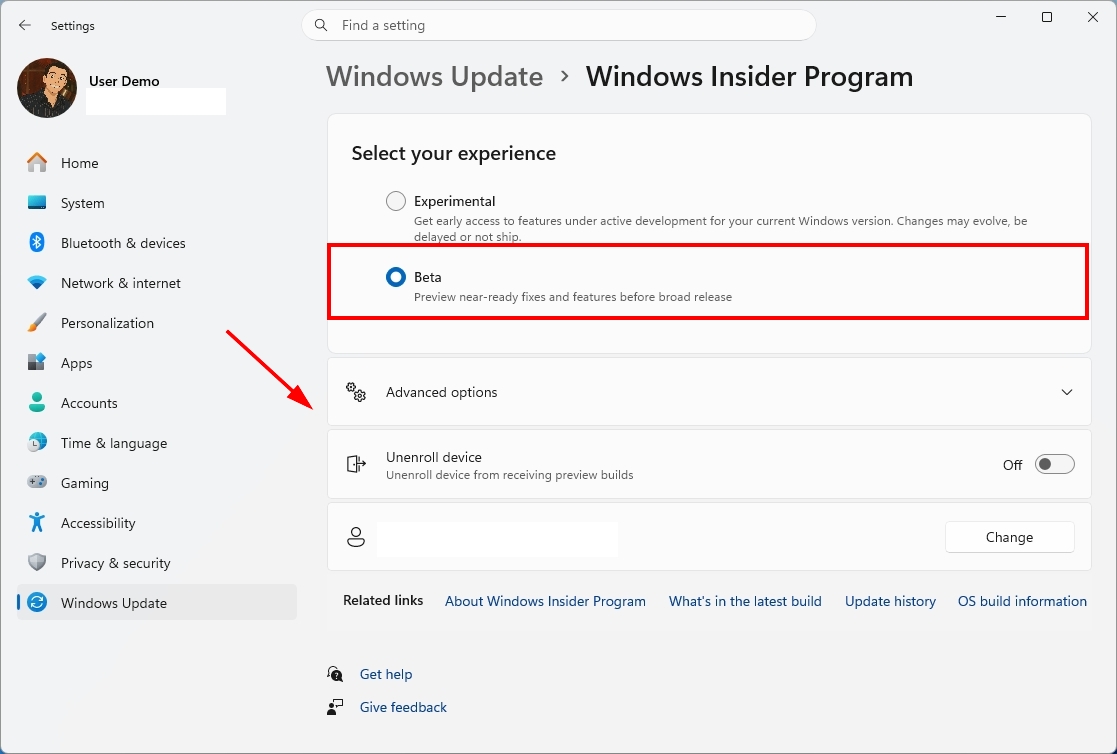Click the Apps icon in sidebar
Screen dimensions: 1117x754
tap(37, 362)
